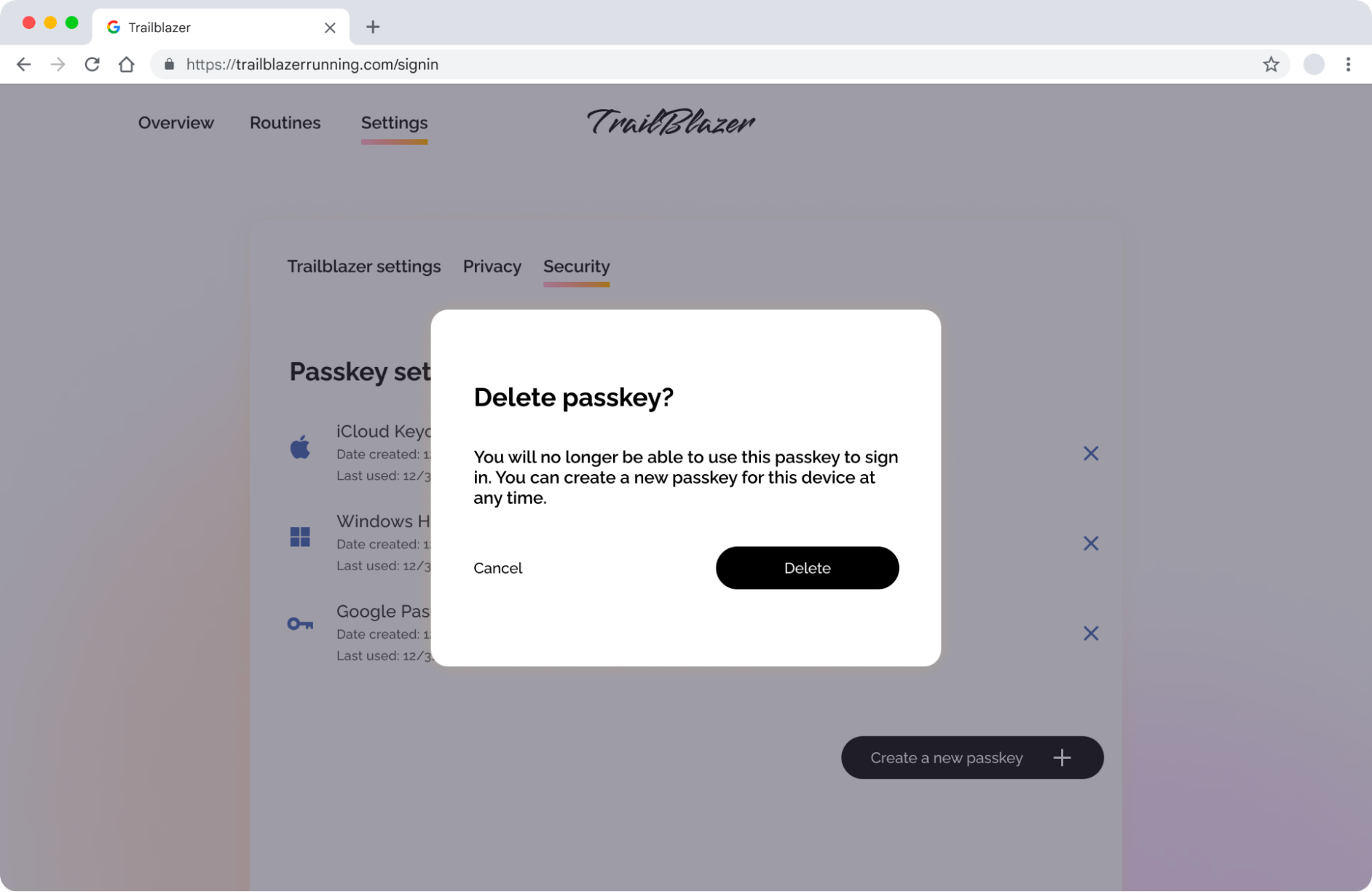The image size is (1372, 892).
Task: Click the delete X icon for Windows passkey
Action: [1091, 543]
